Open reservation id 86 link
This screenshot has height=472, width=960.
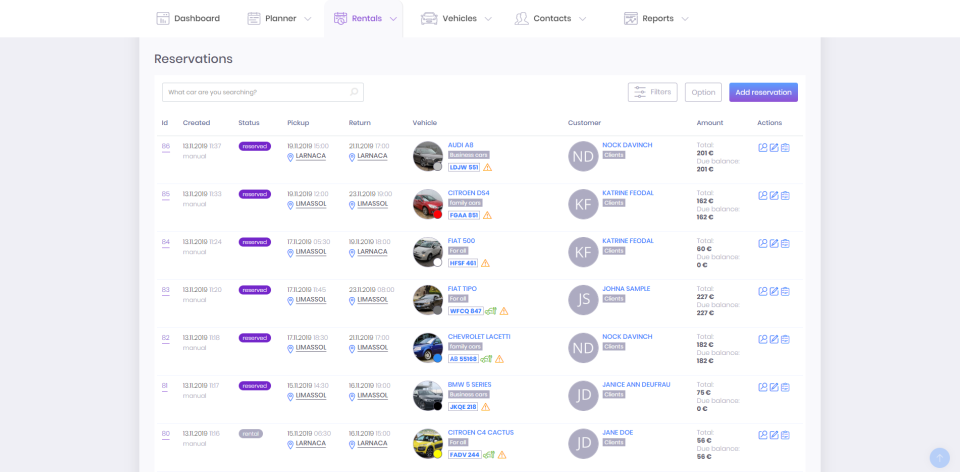coord(166,146)
